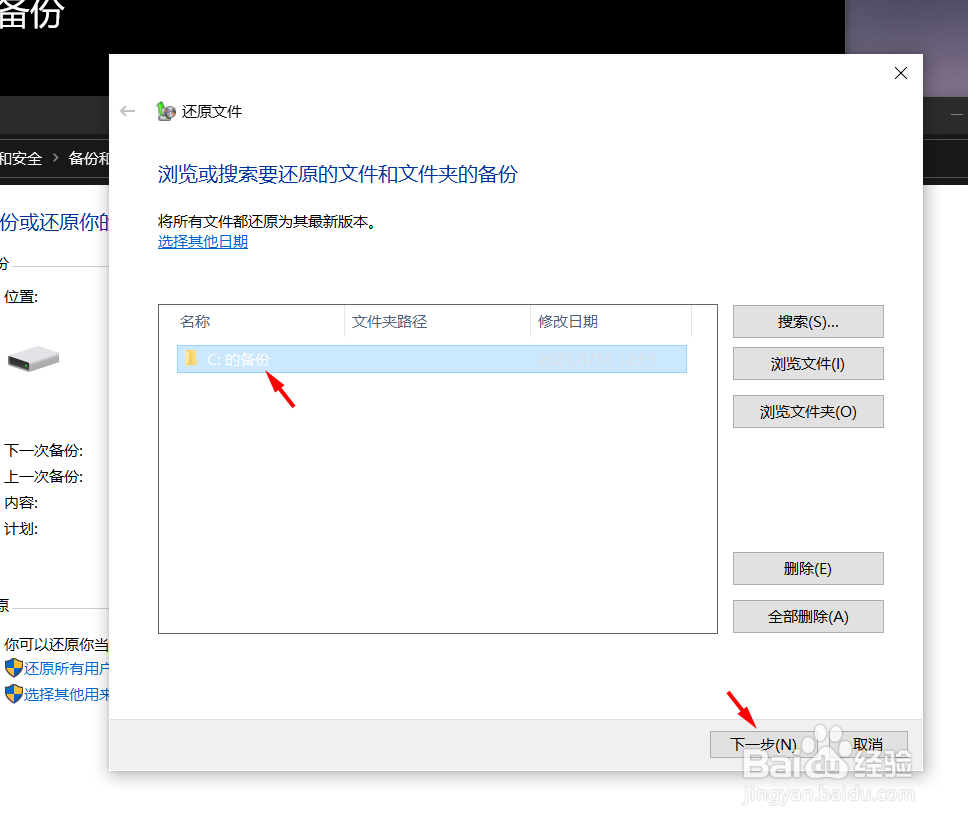Screen dimensions: 968x827
Task: Click the UAC shield beside 还原所有用户 link
Action: (13, 668)
